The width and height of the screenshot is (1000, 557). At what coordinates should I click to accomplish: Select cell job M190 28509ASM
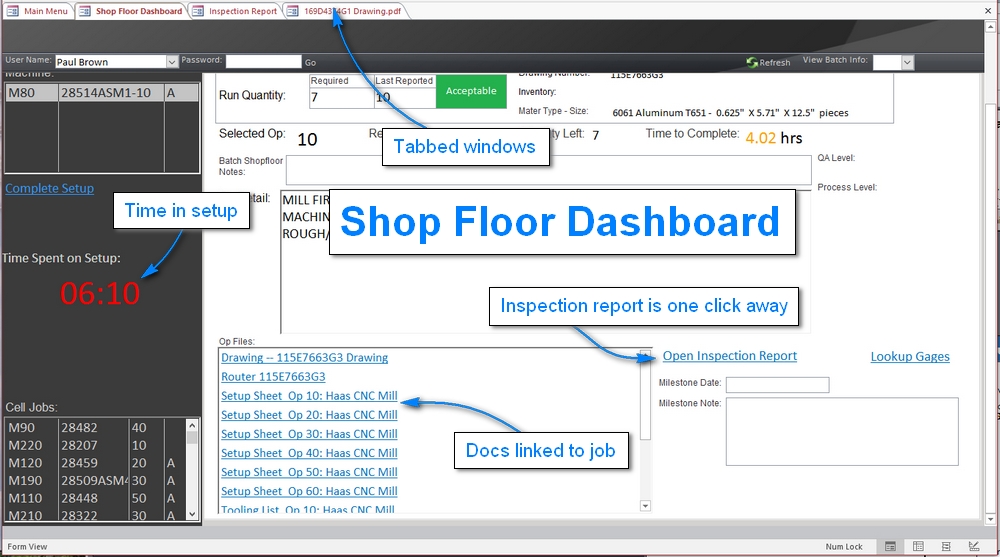coord(94,480)
